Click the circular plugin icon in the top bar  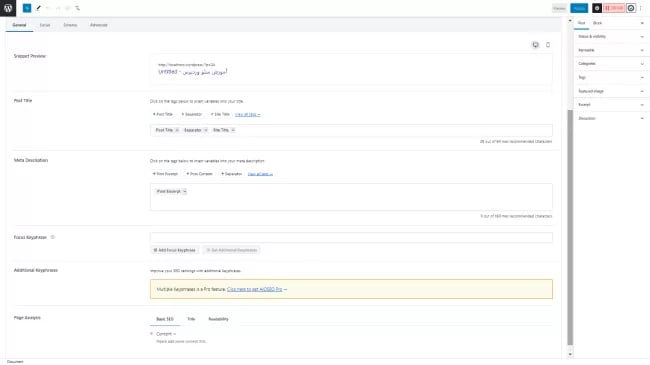631,8
